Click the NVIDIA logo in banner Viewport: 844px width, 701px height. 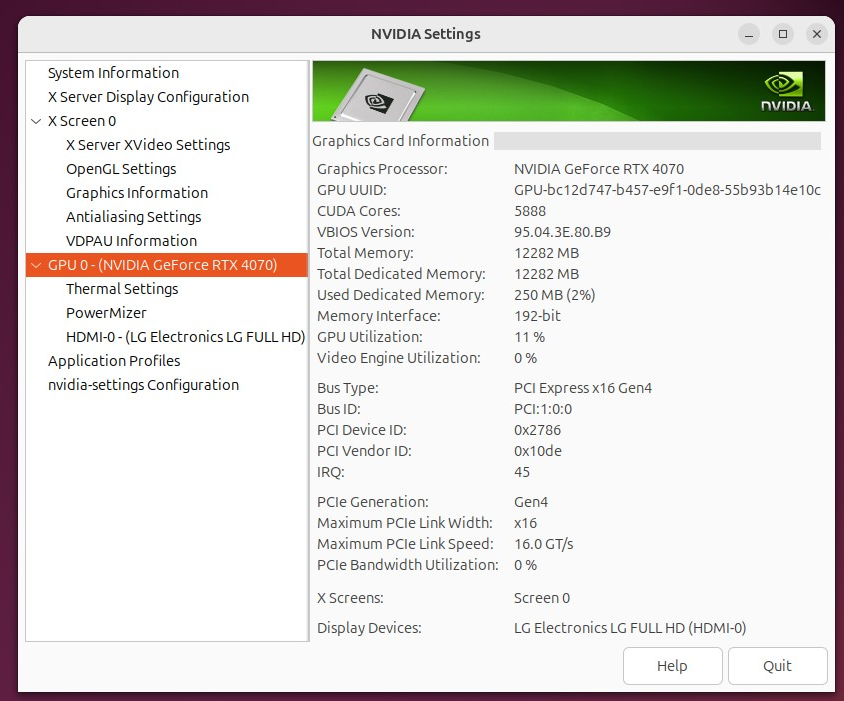[786, 92]
